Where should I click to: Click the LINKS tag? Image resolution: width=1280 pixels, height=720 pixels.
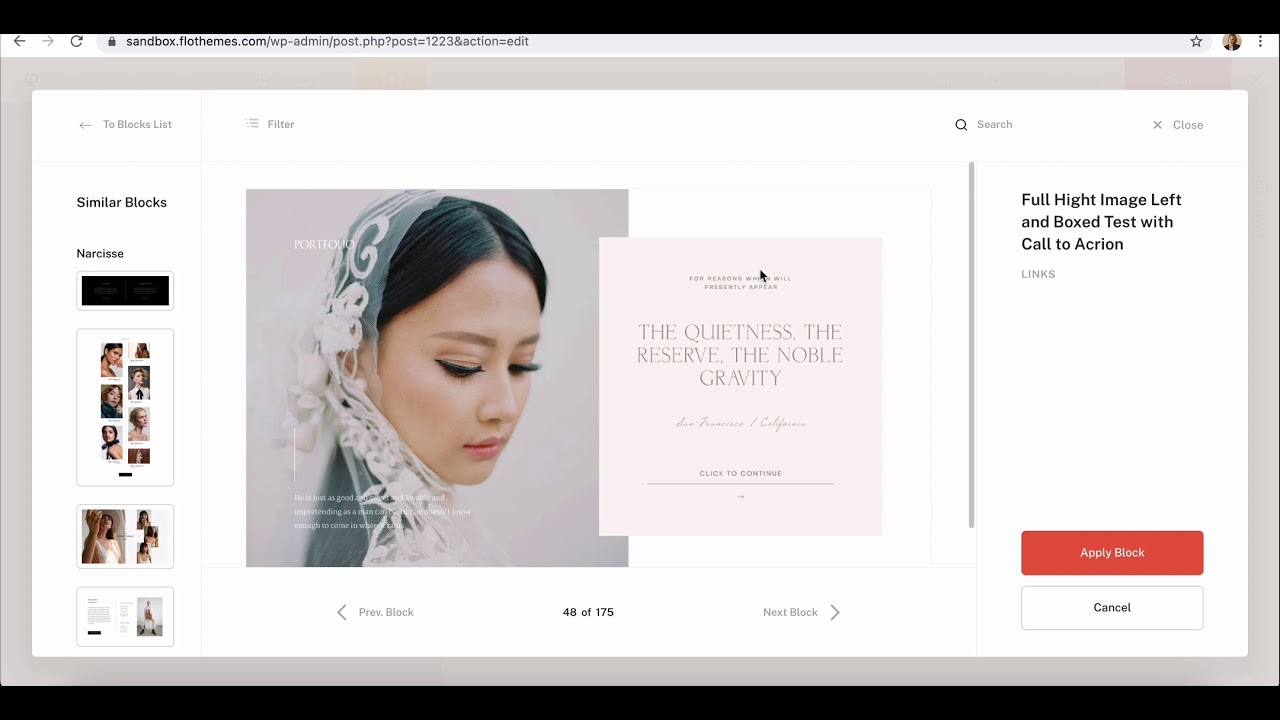point(1038,274)
